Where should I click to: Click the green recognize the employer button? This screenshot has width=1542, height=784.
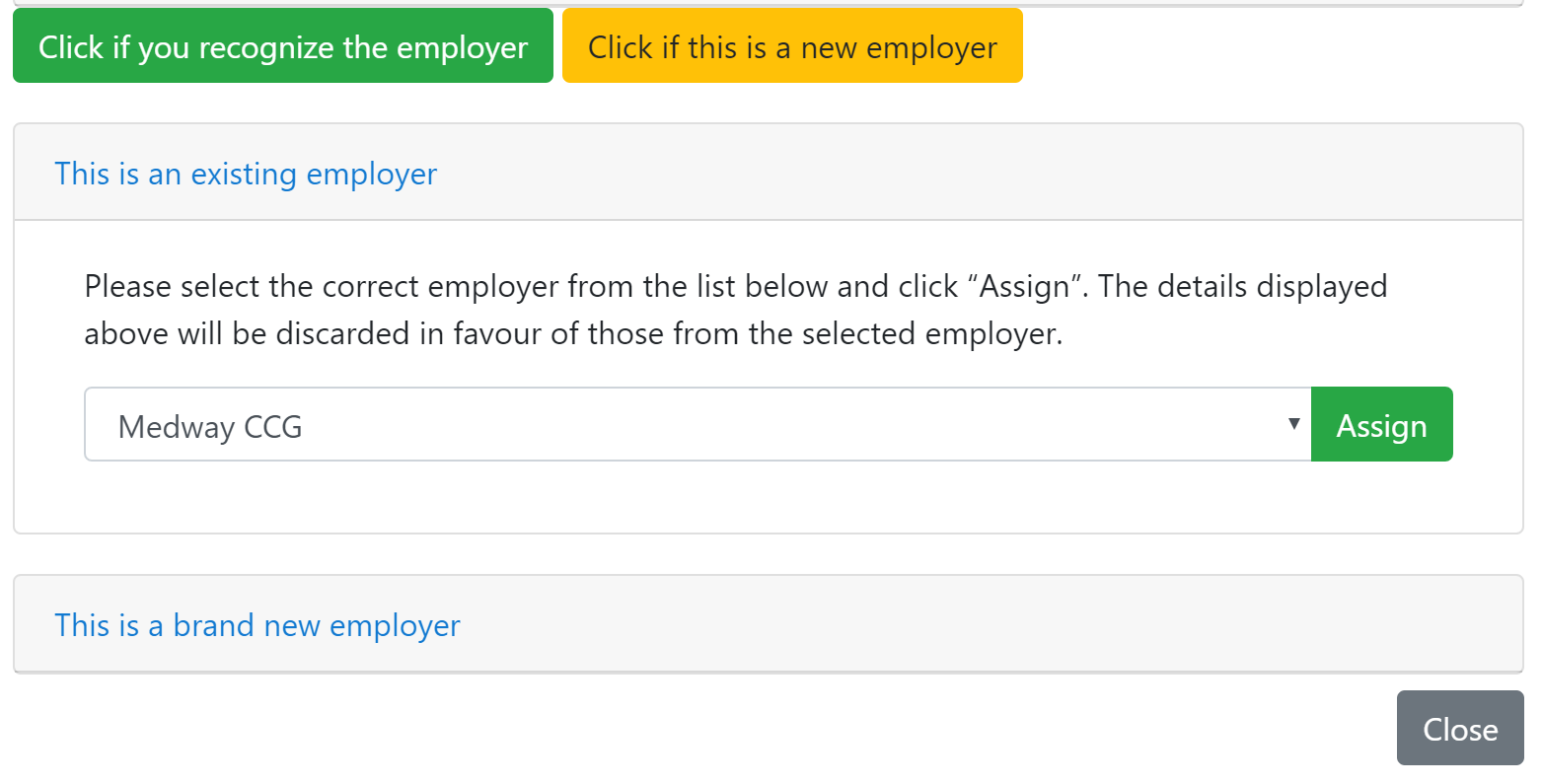coord(283,46)
